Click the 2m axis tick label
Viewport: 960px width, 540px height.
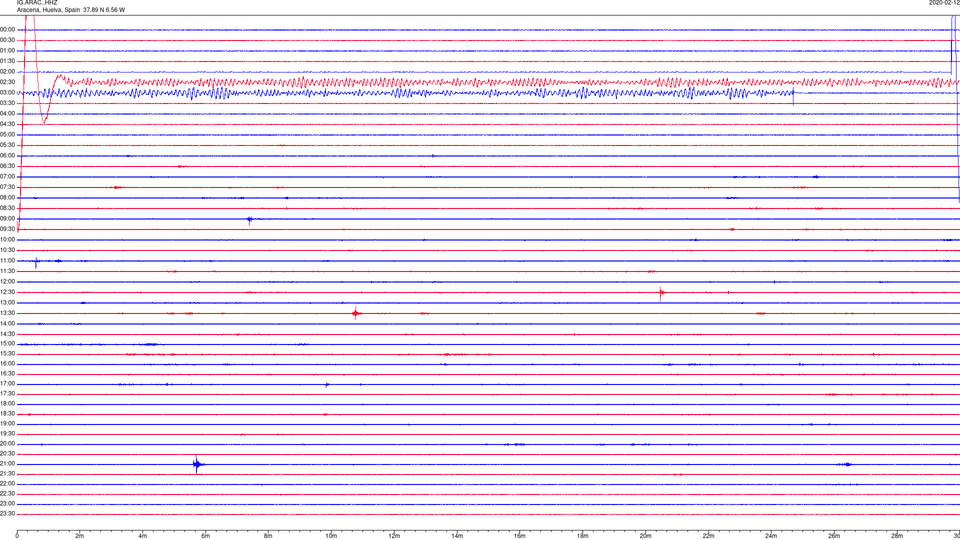pos(80,536)
